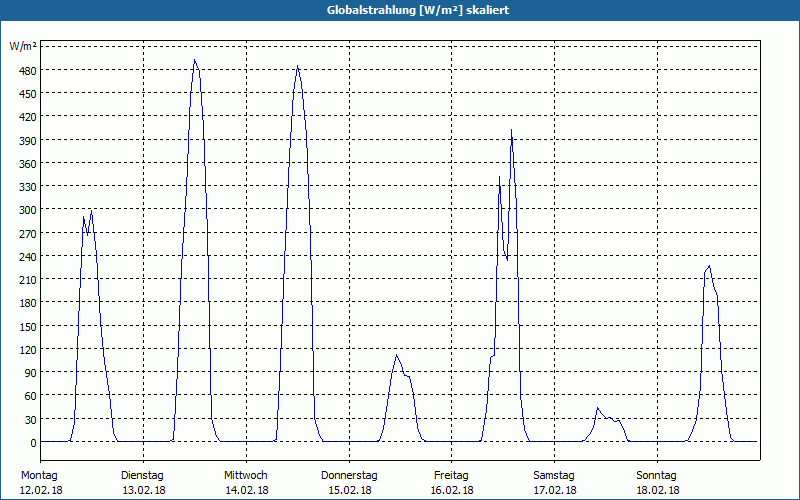Click the 60 y-axis value
Viewport: 800px width, 500px height.
point(30,396)
